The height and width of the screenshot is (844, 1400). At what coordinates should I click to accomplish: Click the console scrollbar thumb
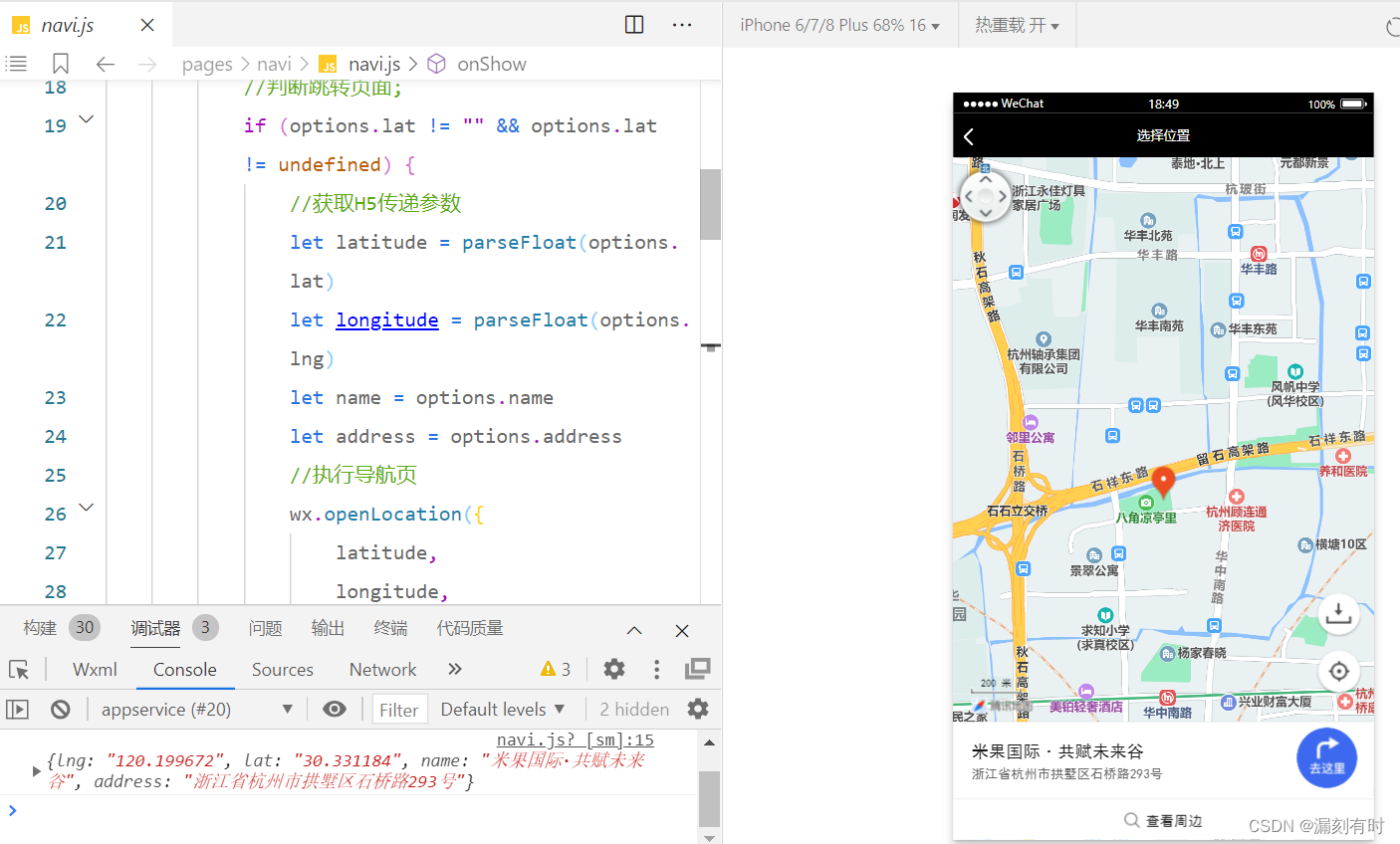coord(709,799)
